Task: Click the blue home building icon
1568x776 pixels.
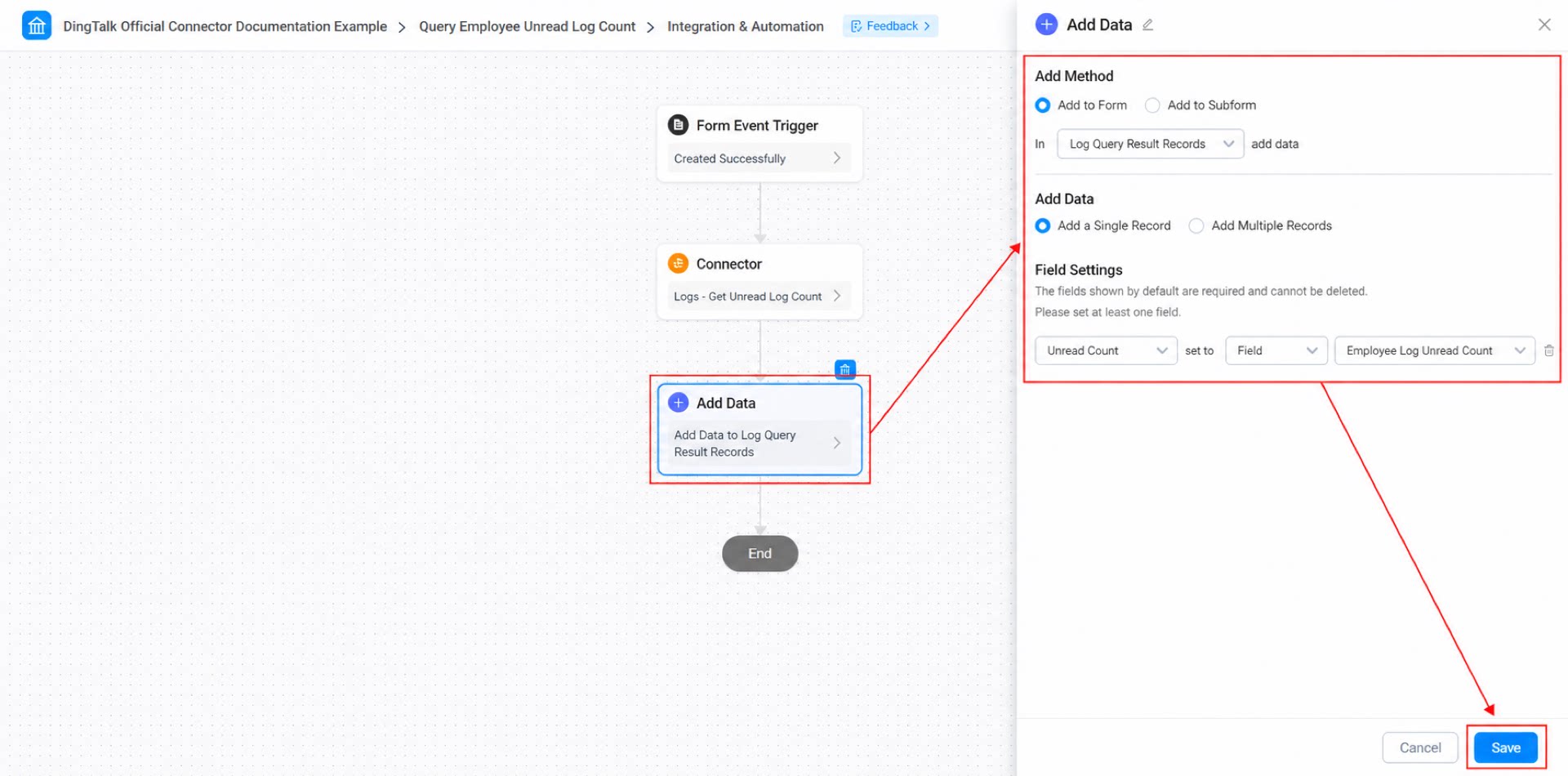Action: pos(37,25)
